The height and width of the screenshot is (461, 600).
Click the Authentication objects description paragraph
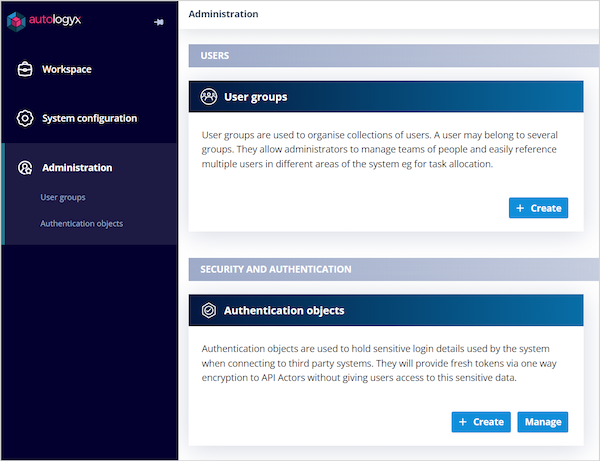tap(379, 363)
